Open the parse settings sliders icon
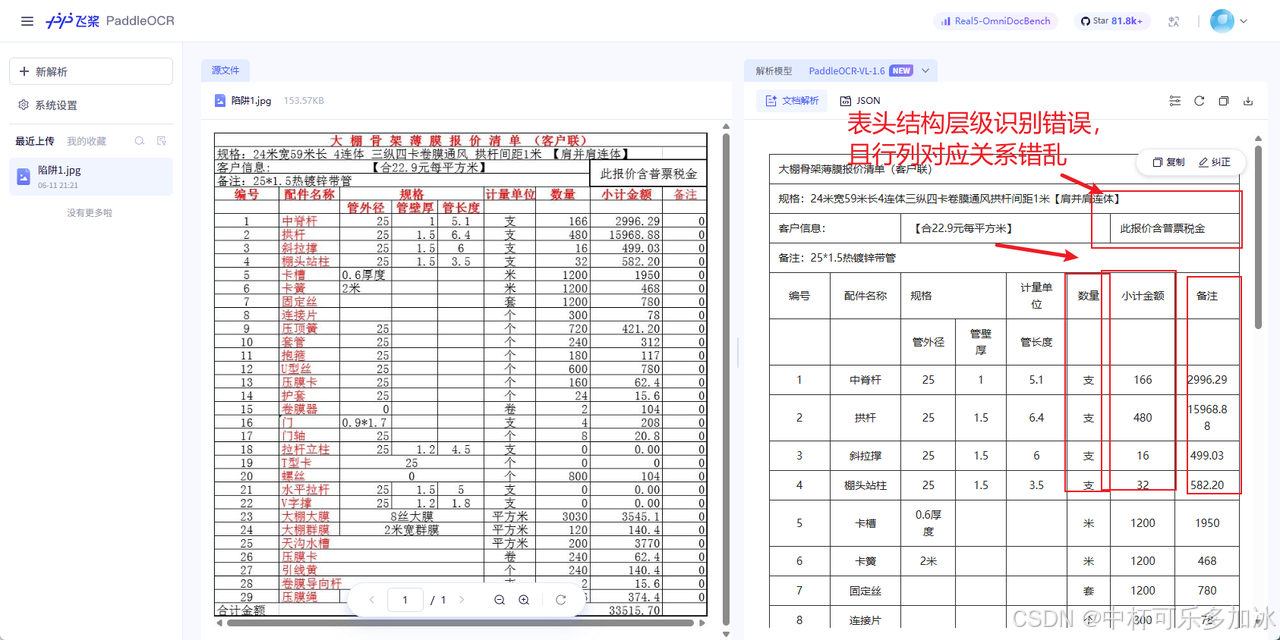1280x640 pixels. [1175, 101]
